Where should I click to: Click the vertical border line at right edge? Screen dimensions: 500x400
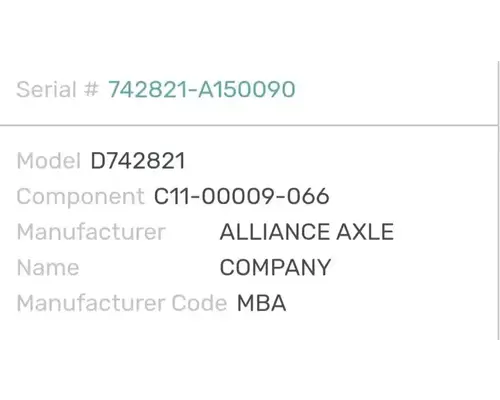pos(499,200)
